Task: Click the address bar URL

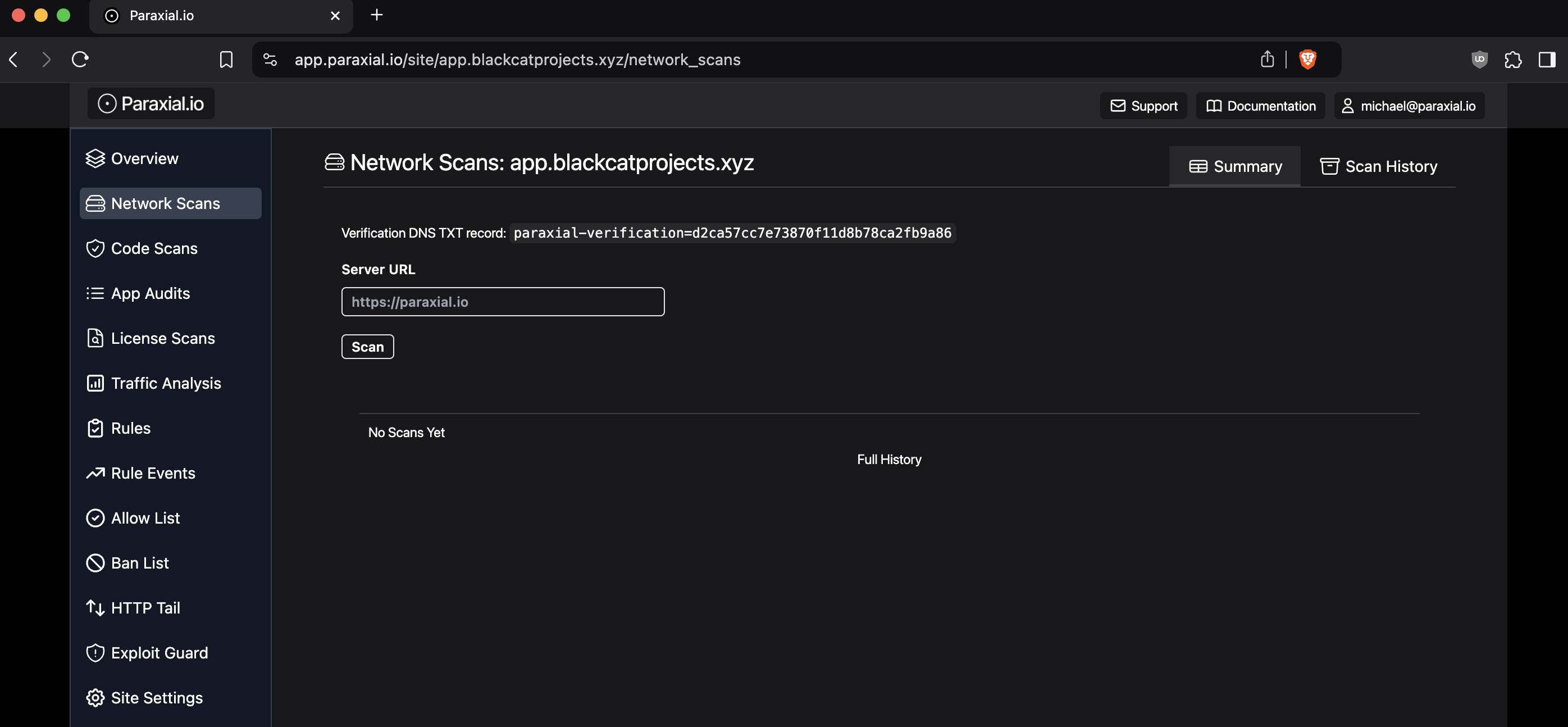Action: pyautogui.click(x=517, y=60)
